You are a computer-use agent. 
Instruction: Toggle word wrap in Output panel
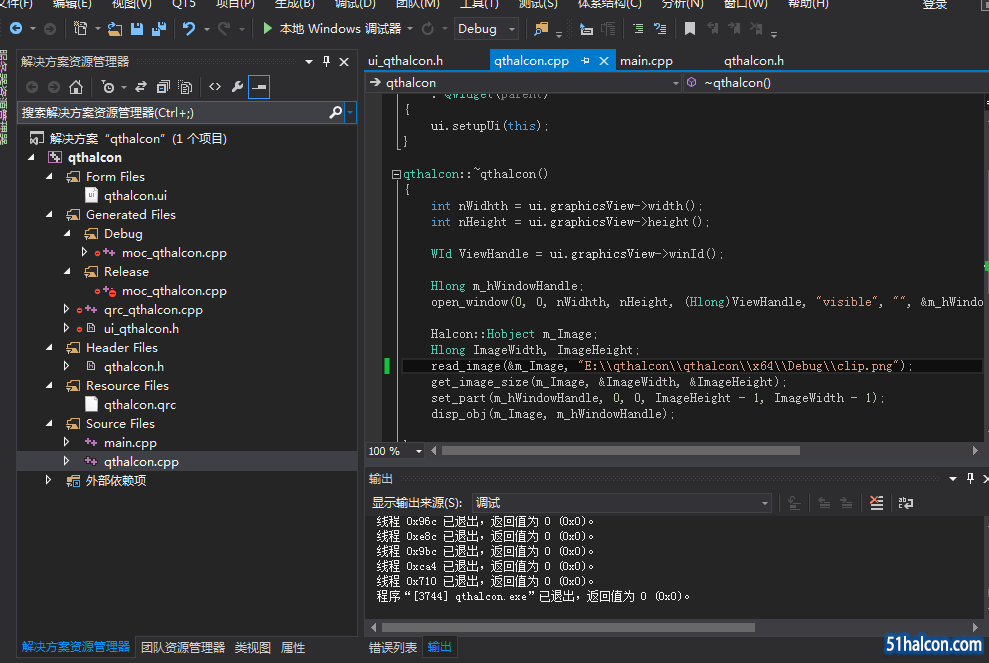(905, 503)
